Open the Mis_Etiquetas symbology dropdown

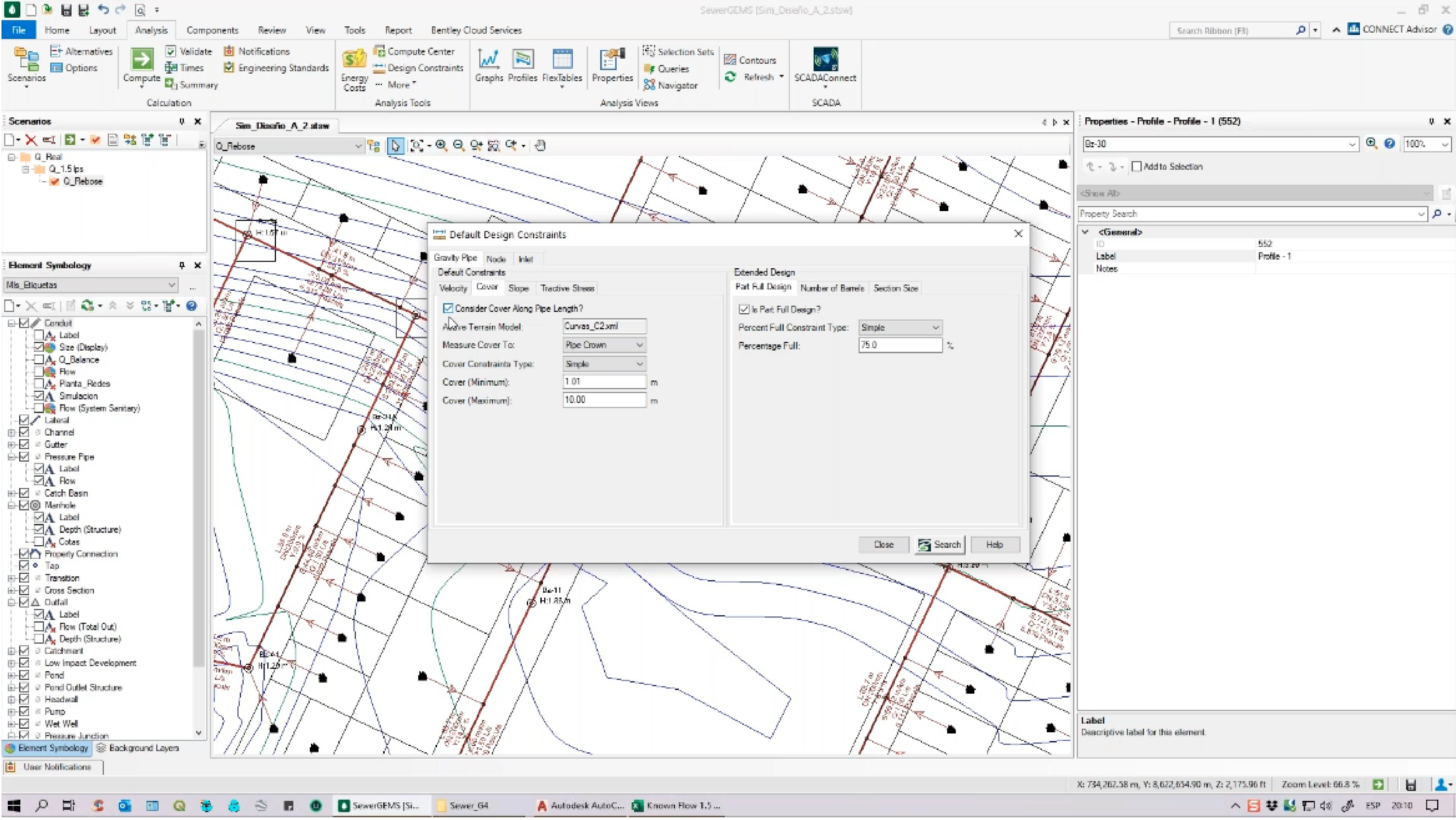pyautogui.click(x=90, y=285)
